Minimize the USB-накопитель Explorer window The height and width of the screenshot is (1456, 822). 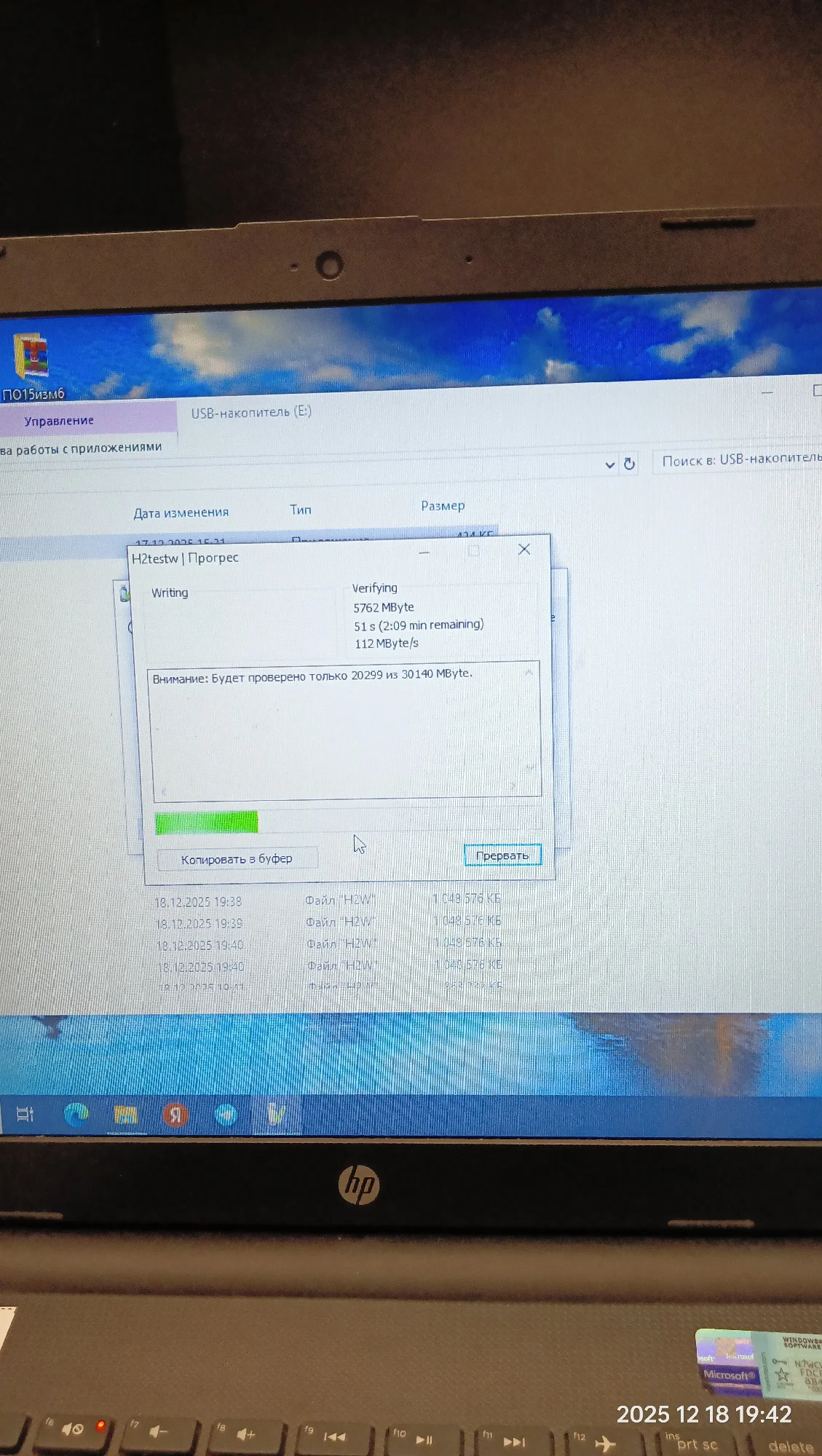[767, 392]
